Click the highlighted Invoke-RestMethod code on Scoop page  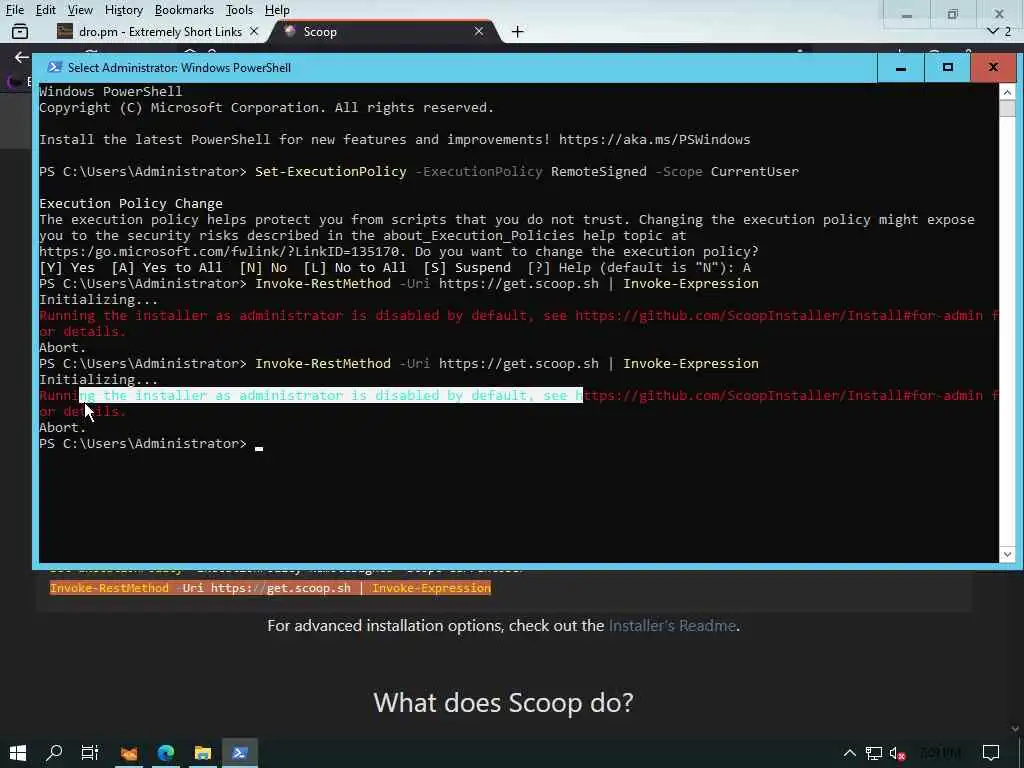click(270, 588)
